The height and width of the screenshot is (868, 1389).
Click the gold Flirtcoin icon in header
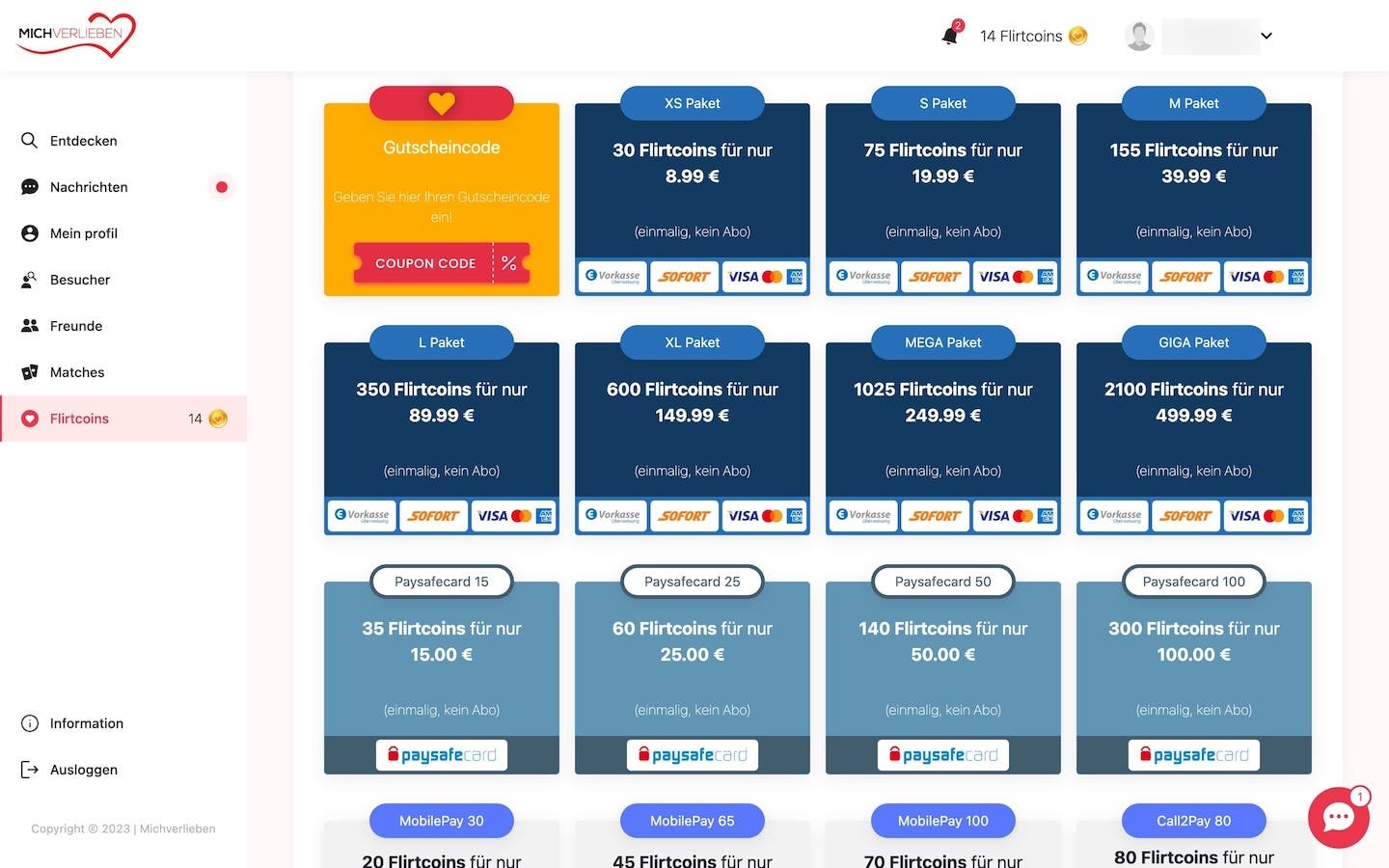tap(1078, 36)
